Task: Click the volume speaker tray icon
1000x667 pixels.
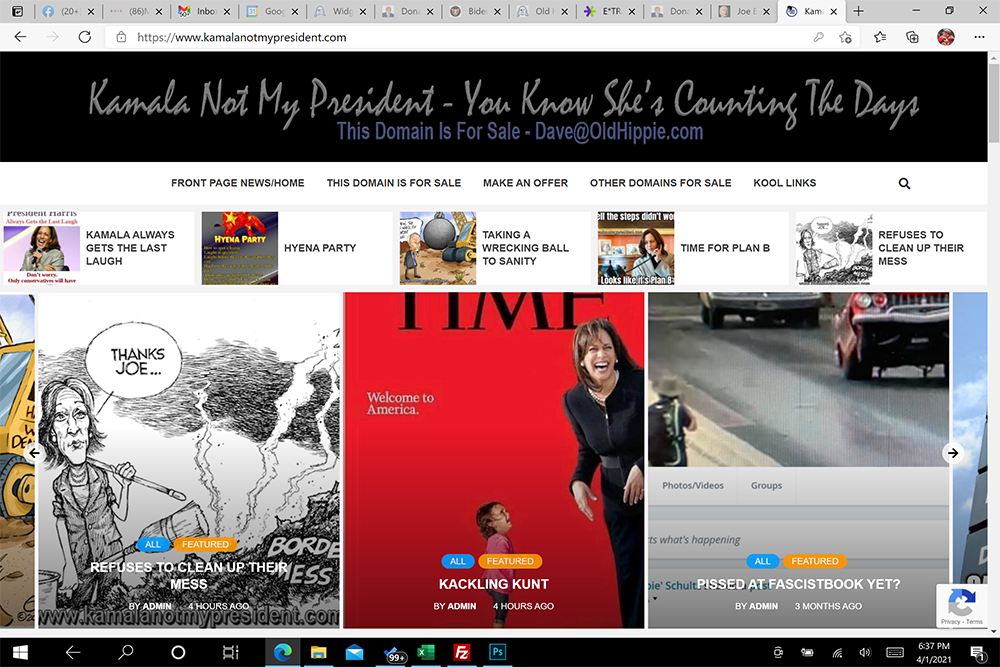Action: 865,652
